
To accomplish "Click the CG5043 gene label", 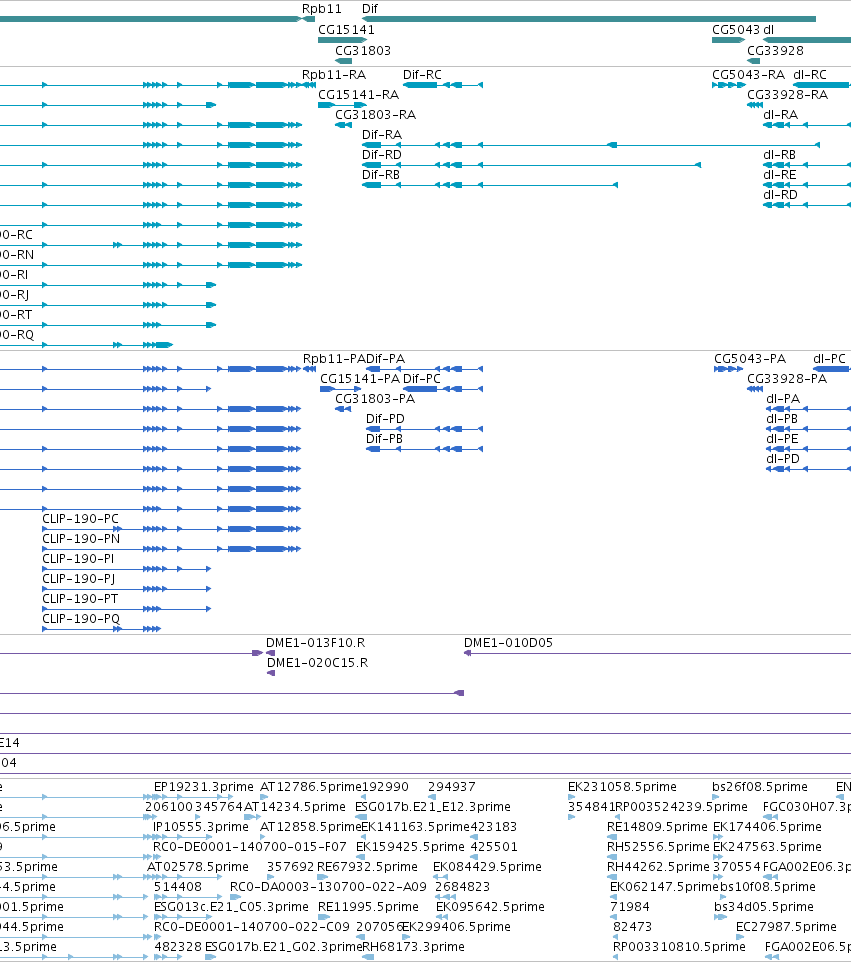I will pyautogui.click(x=736, y=29).
